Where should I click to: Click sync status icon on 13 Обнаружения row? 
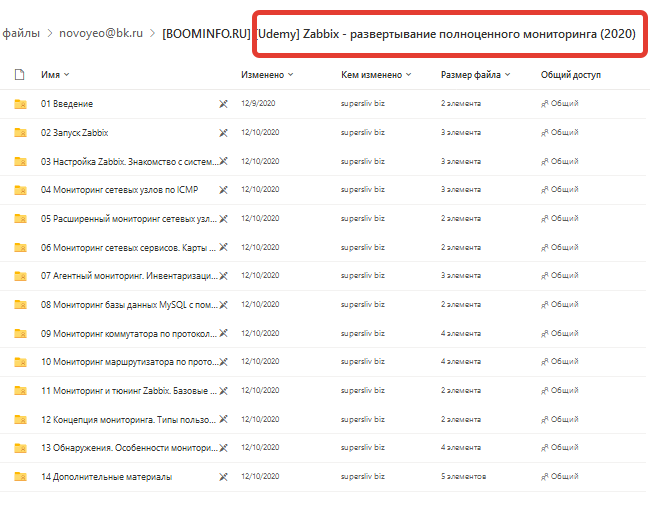pos(223,448)
